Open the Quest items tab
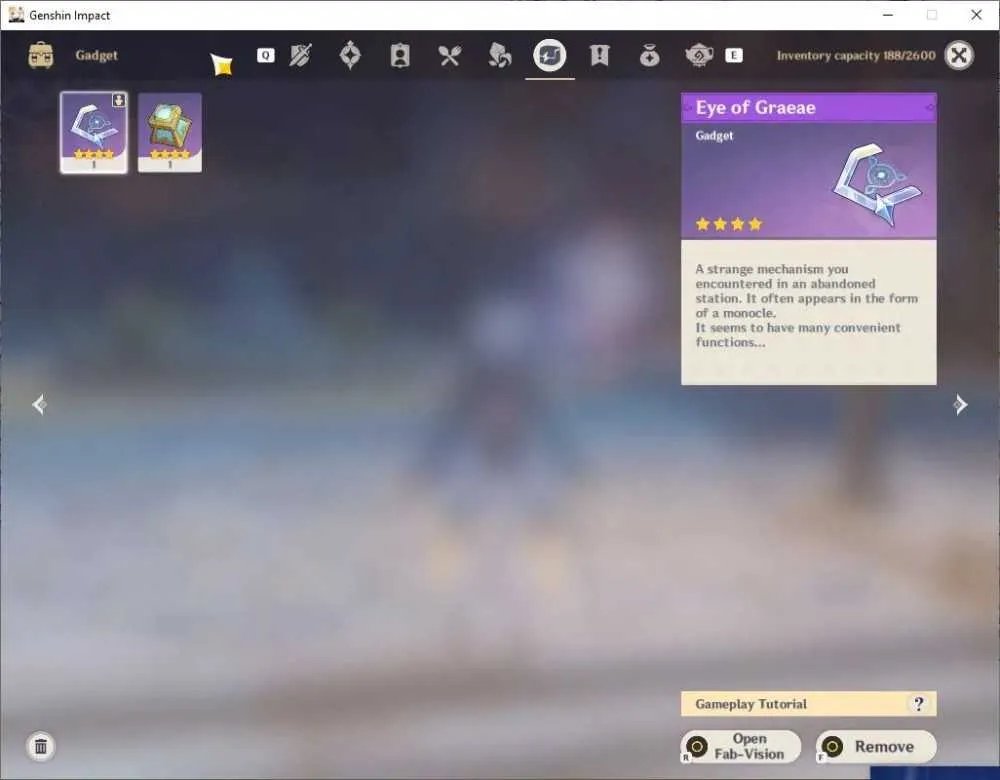 tap(599, 55)
